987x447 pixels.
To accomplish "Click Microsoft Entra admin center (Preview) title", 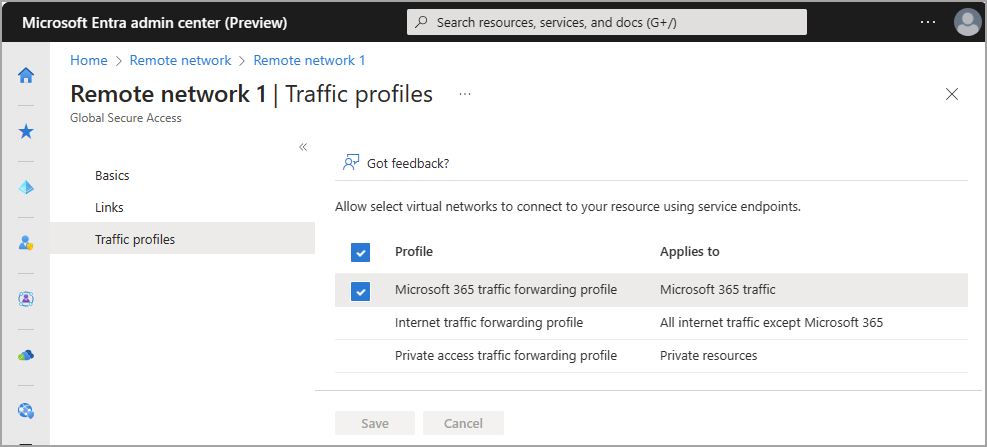I will click(x=155, y=23).
